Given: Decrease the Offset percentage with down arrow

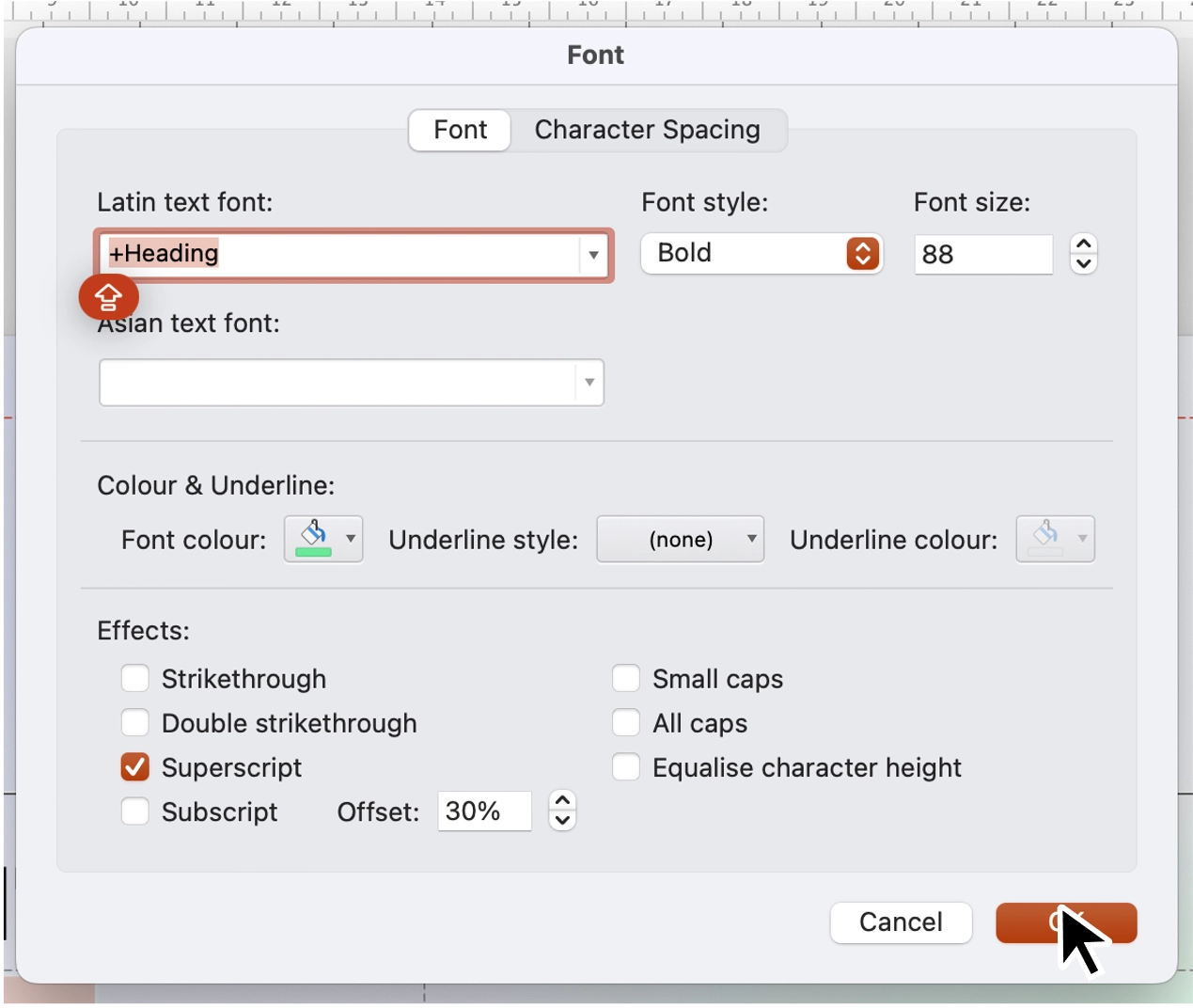Looking at the screenshot, I should tap(561, 820).
